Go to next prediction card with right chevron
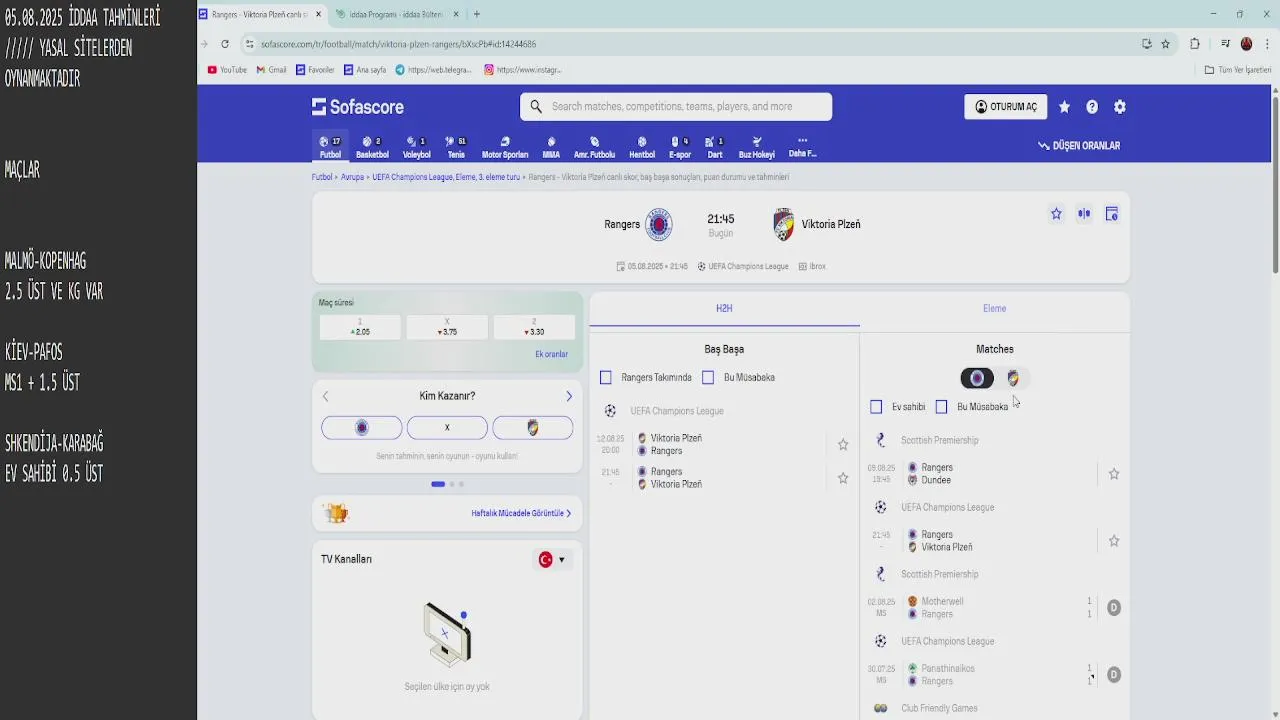This screenshot has height=720, width=1280. point(569,397)
